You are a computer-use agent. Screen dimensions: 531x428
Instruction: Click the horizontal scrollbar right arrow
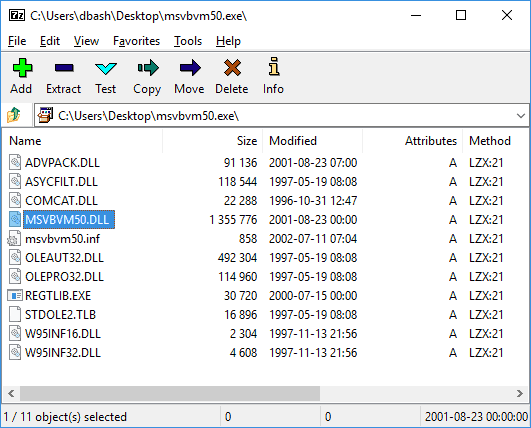[520, 393]
